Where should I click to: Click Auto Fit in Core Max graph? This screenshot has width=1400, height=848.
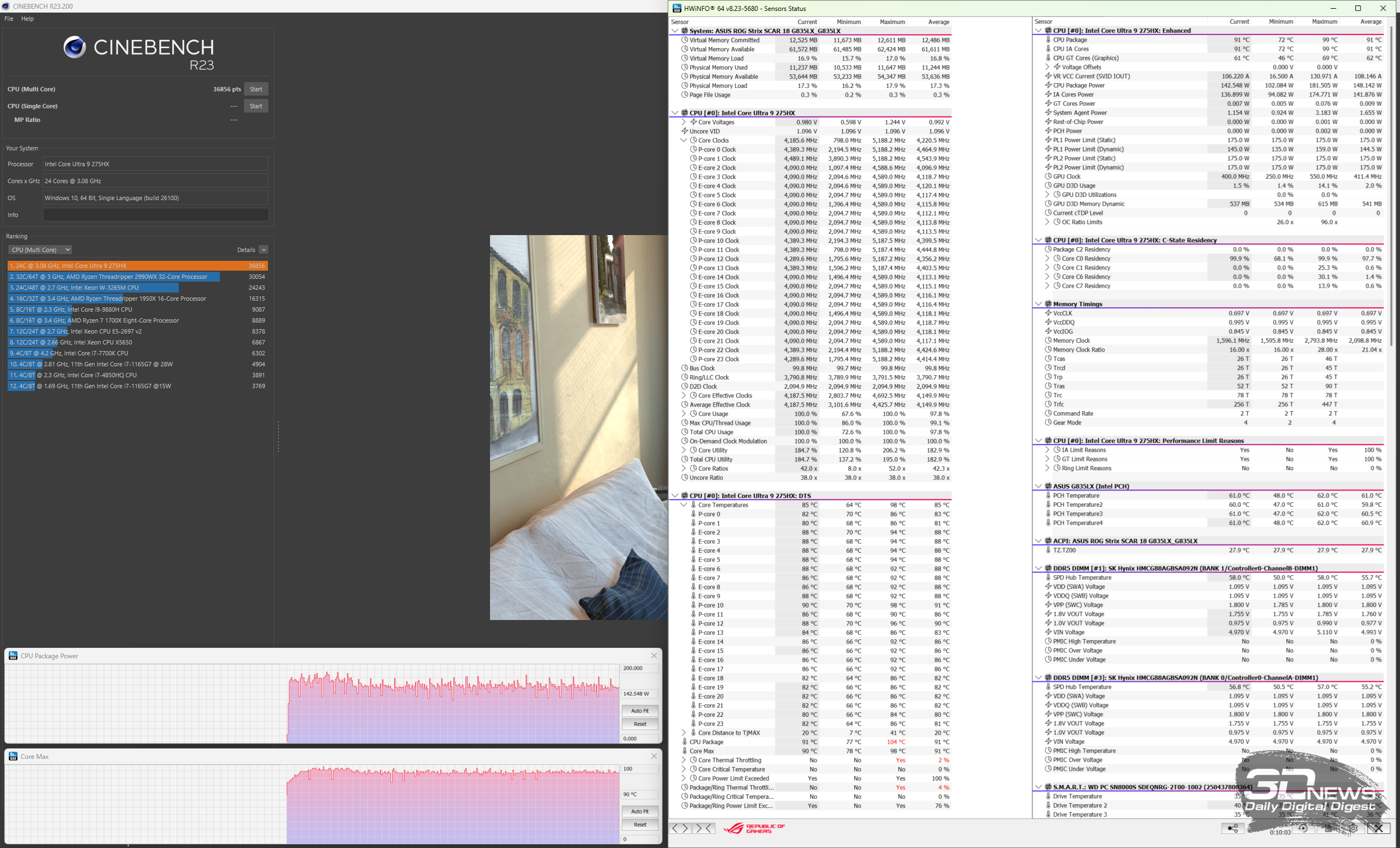[x=640, y=811]
